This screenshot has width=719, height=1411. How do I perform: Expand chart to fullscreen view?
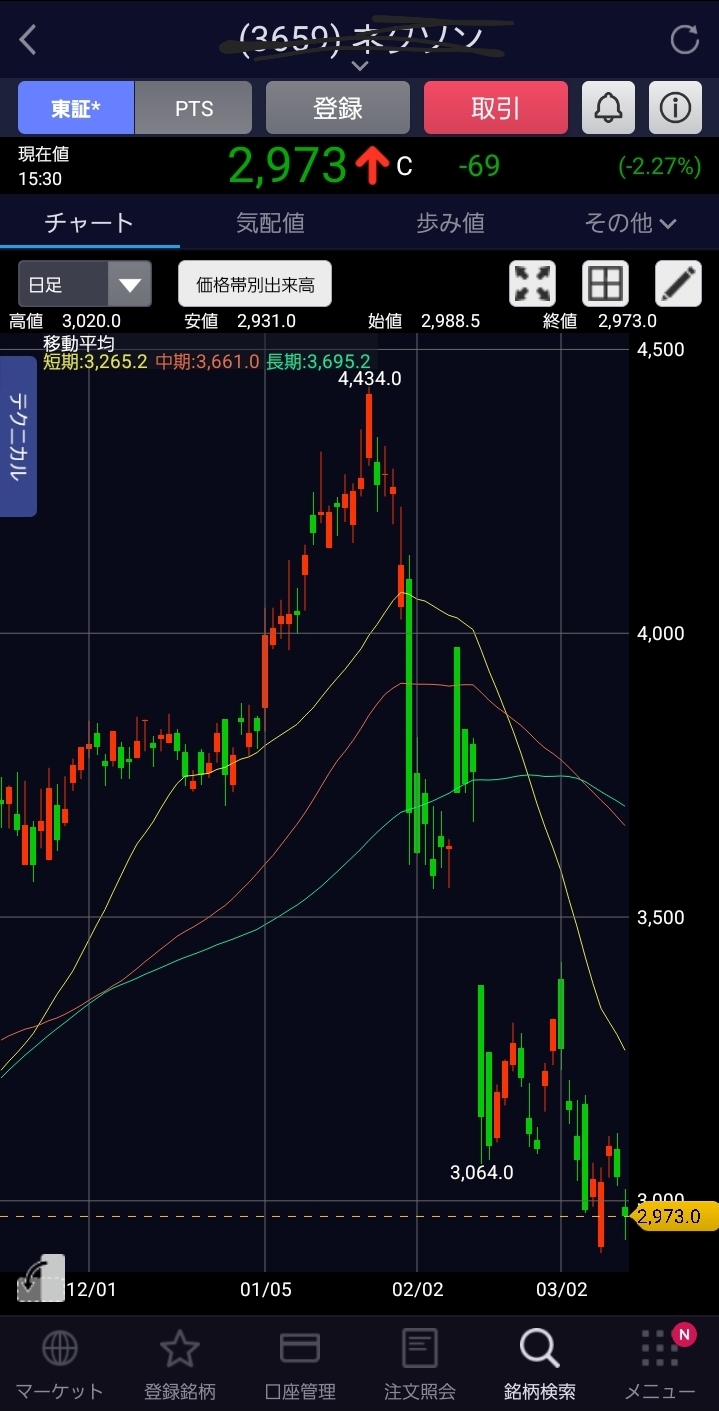pos(532,284)
